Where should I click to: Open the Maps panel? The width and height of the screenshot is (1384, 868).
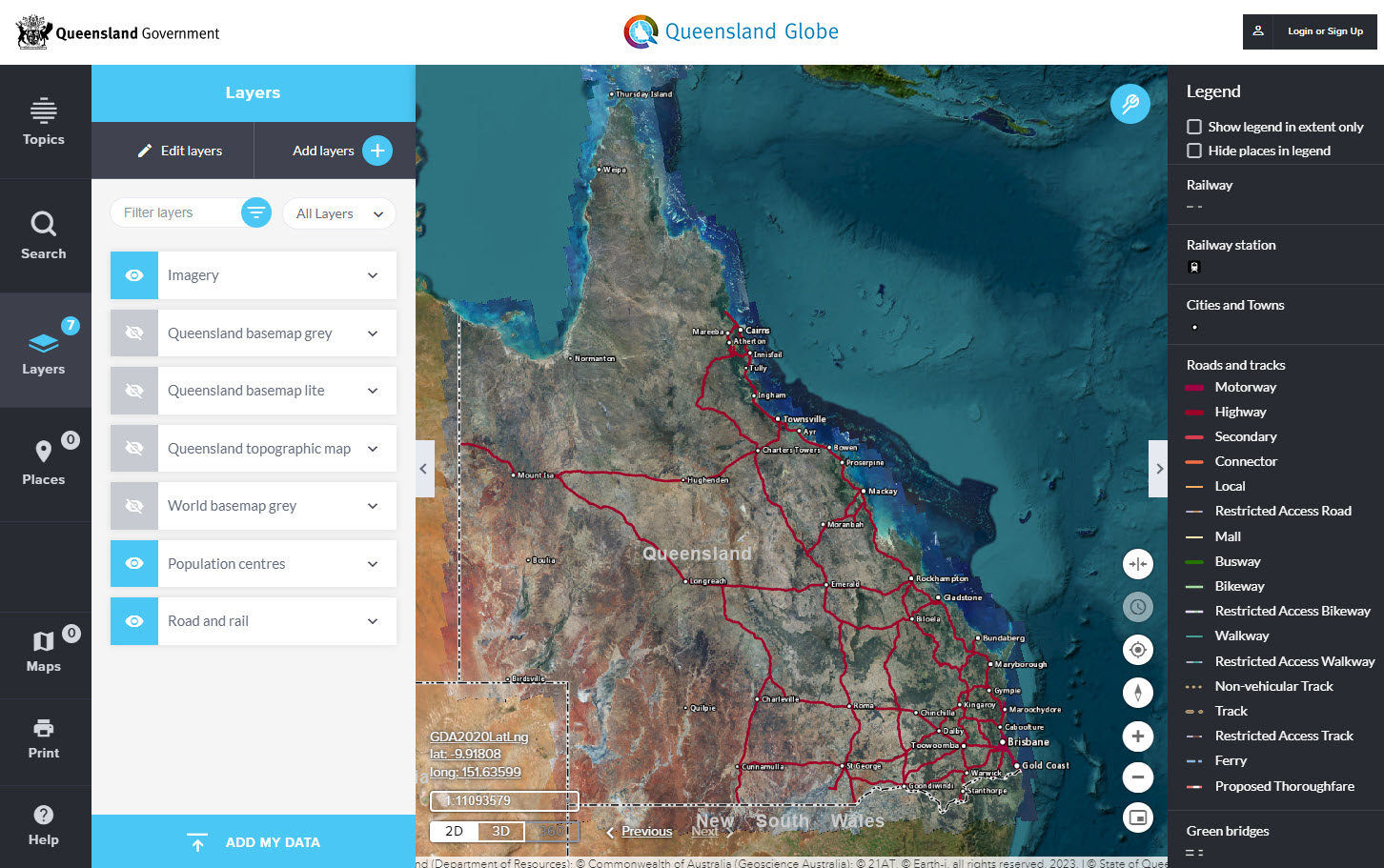pyautogui.click(x=44, y=649)
